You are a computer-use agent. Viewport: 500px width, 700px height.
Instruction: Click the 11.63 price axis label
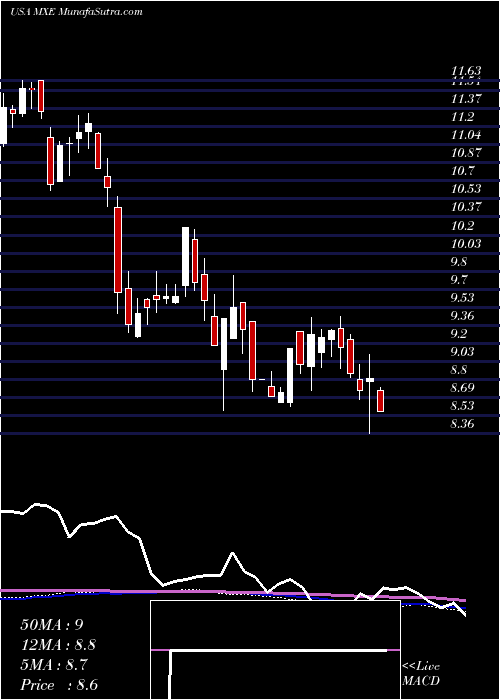tap(466, 71)
